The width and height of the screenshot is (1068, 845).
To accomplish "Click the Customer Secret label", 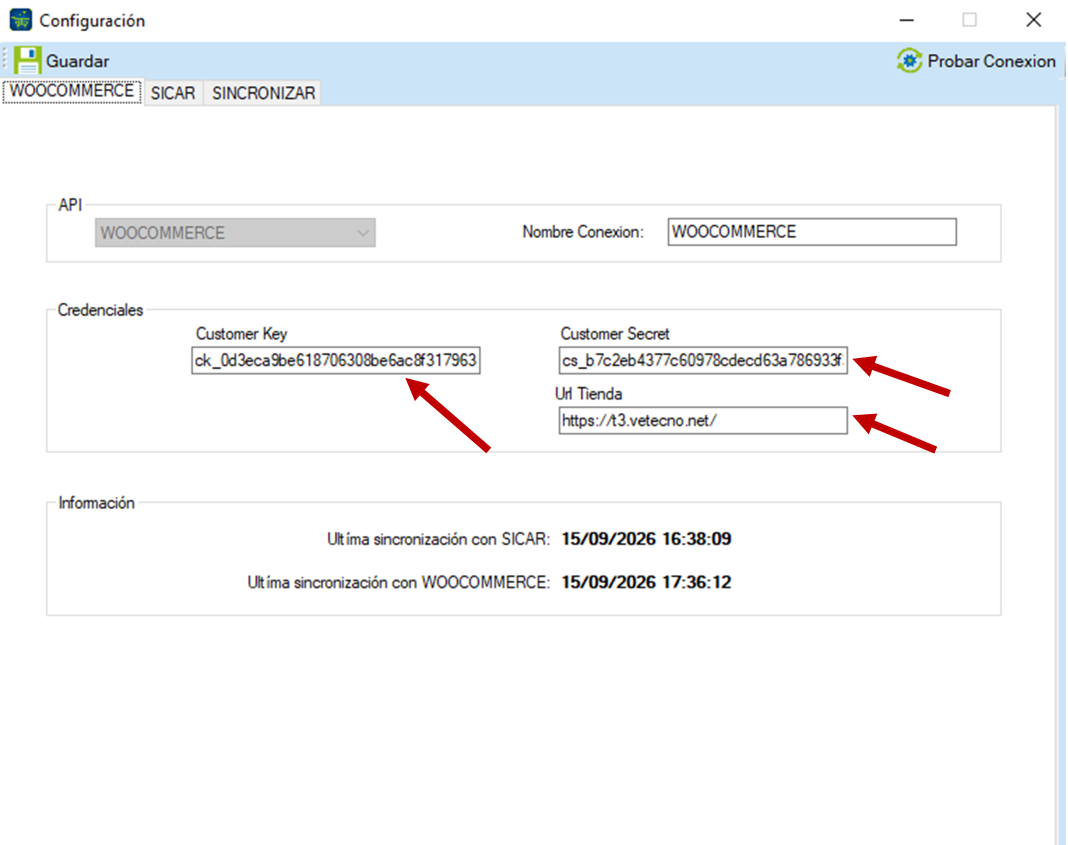I will click(x=614, y=334).
